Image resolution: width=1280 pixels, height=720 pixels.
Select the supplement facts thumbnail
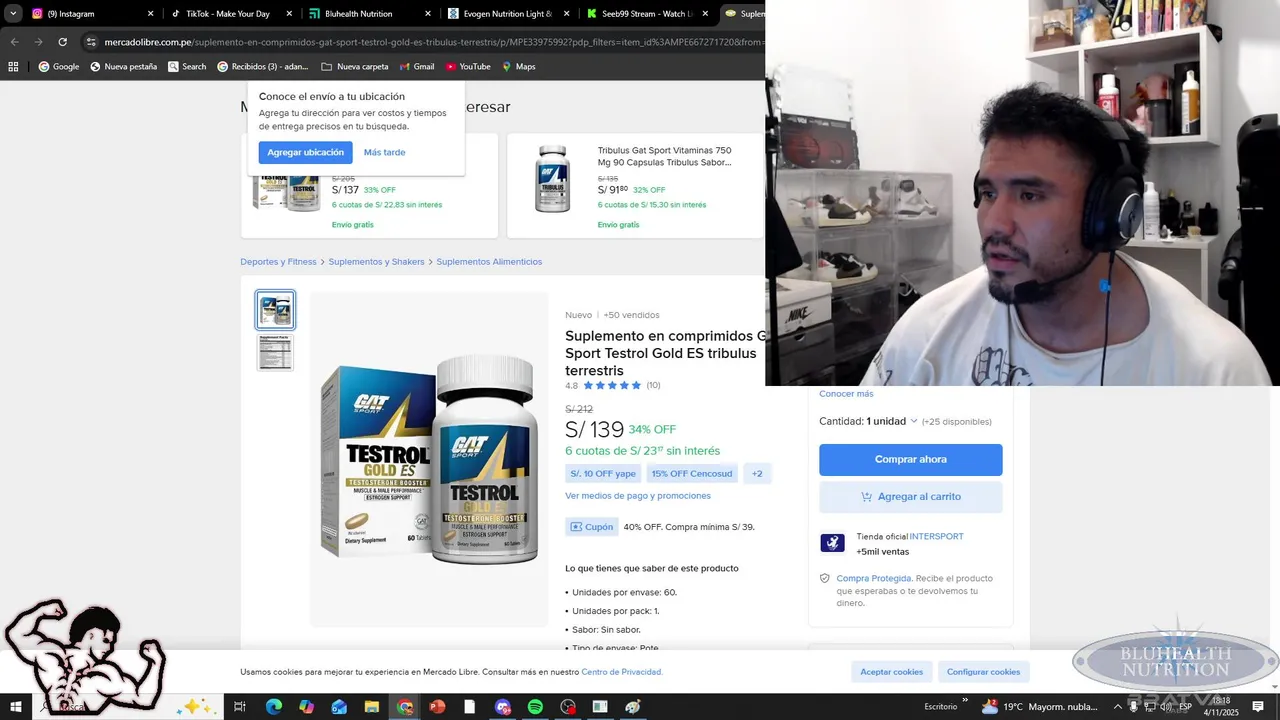click(x=275, y=353)
